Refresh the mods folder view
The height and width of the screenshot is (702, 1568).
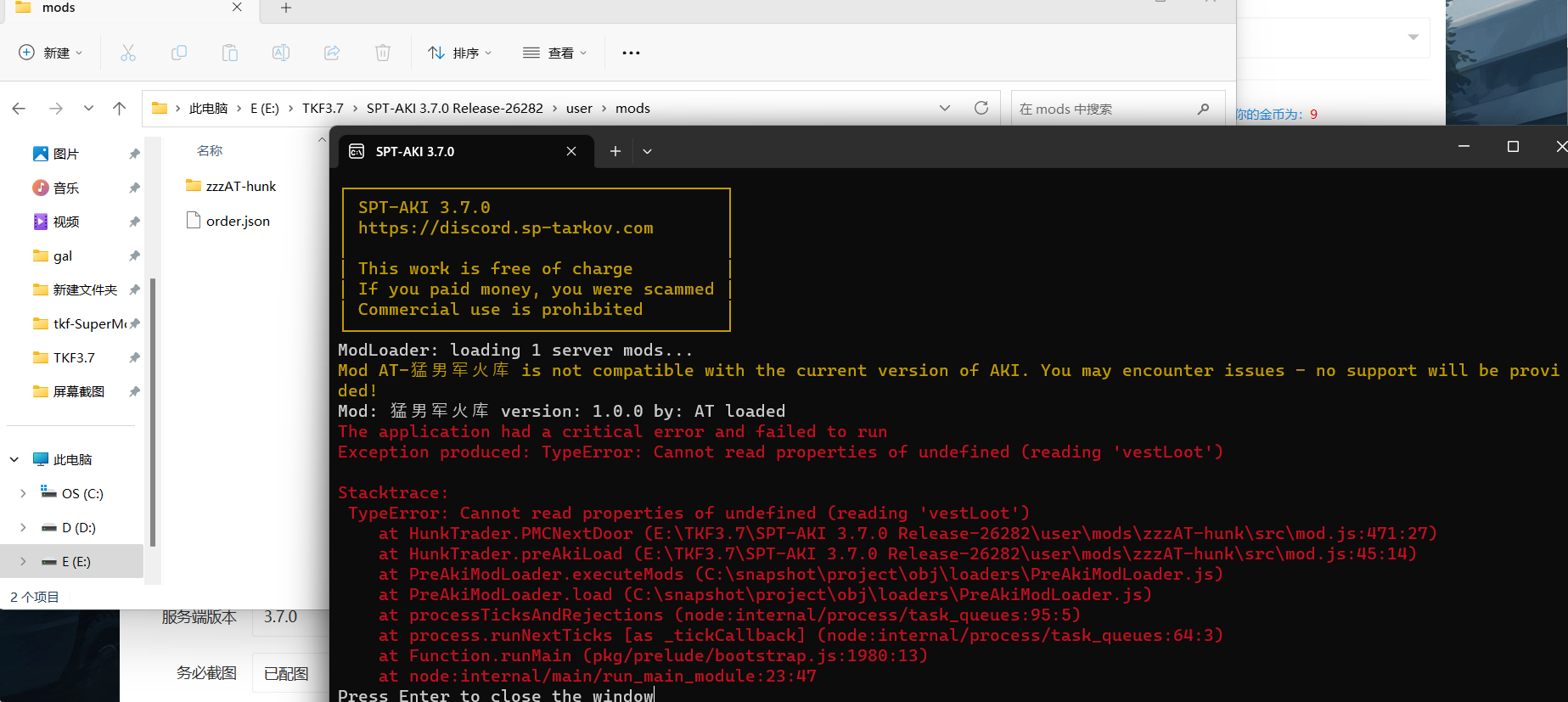pyautogui.click(x=981, y=108)
